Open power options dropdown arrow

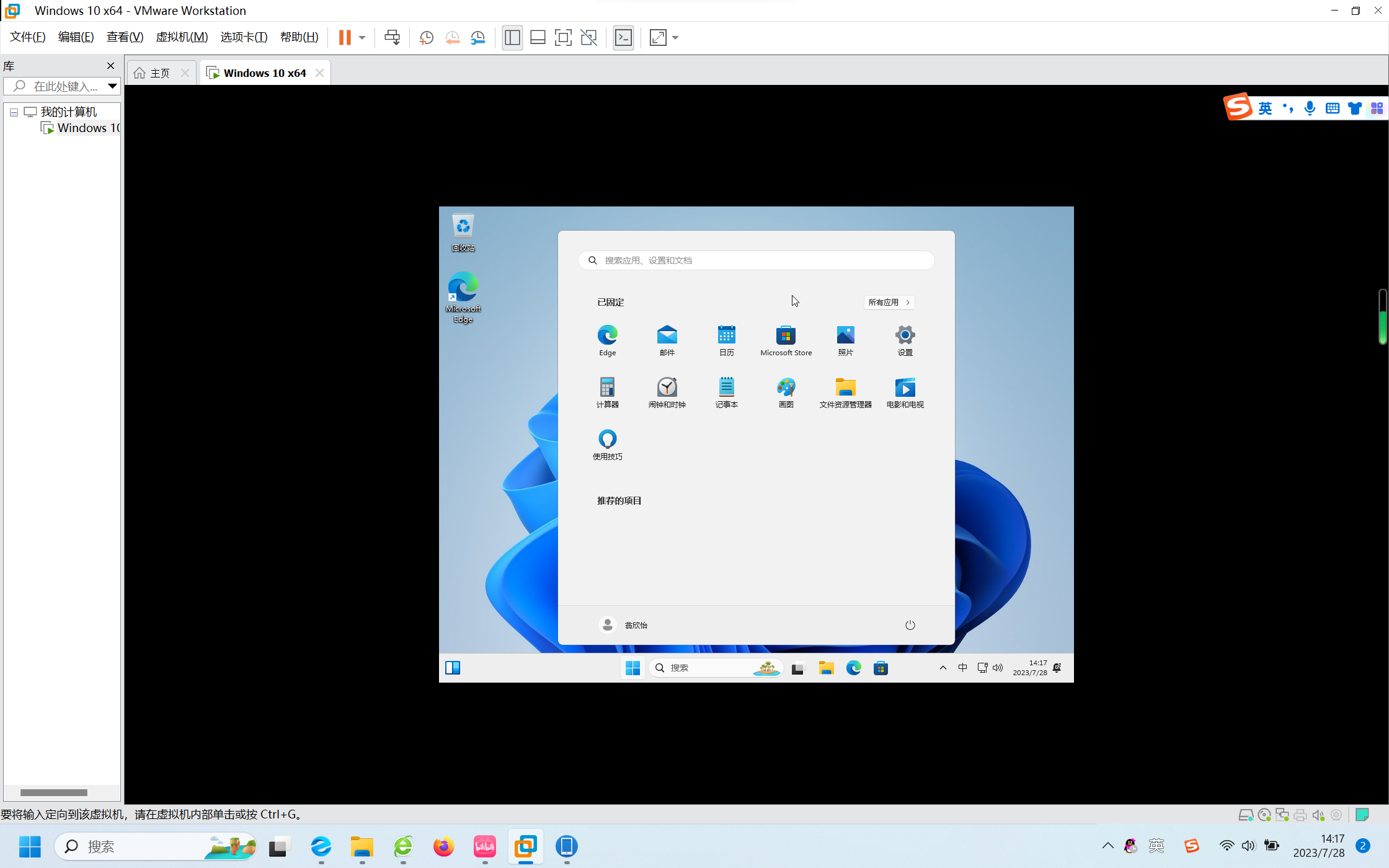point(362,38)
